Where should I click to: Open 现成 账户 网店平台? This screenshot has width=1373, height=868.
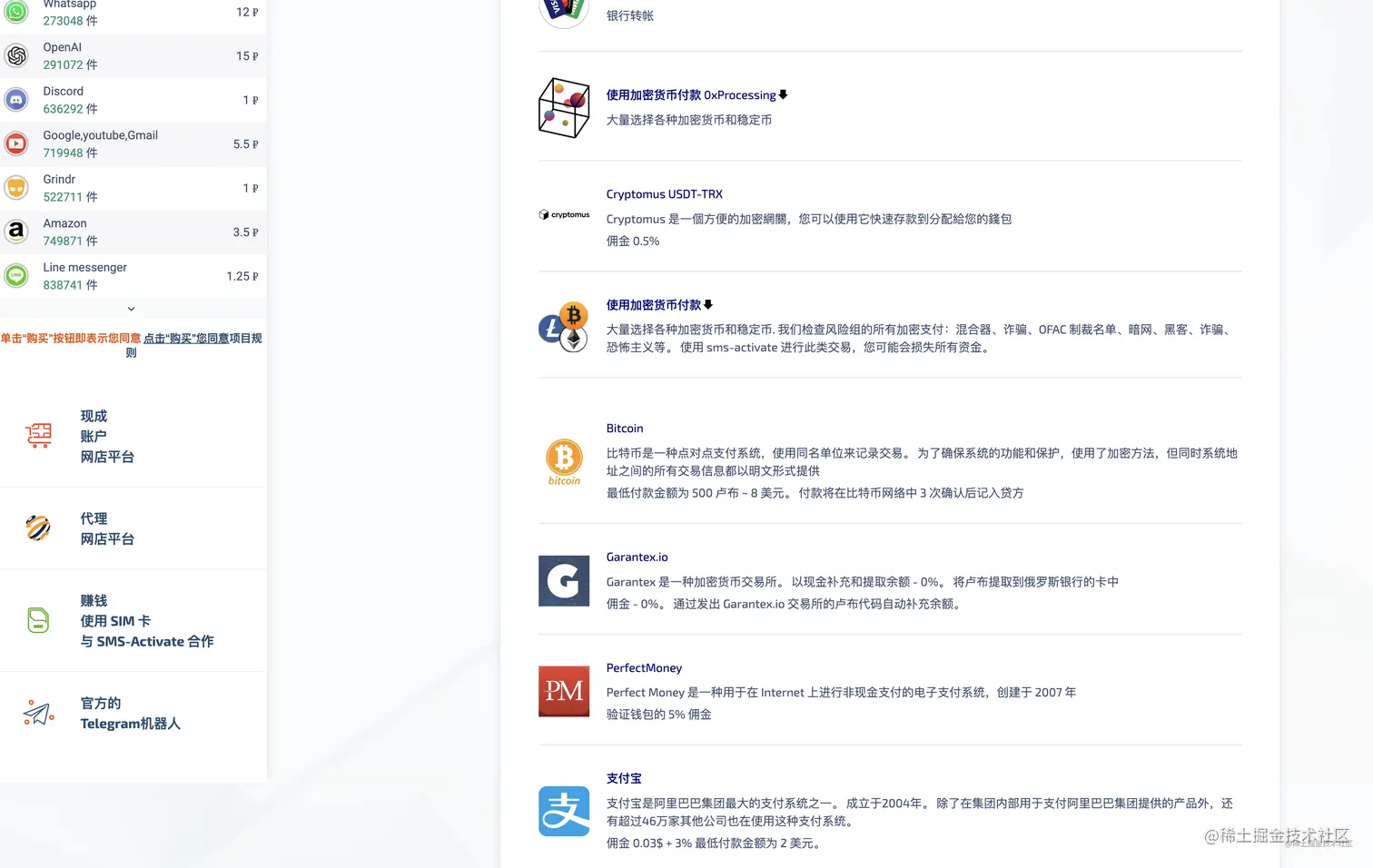coord(107,437)
